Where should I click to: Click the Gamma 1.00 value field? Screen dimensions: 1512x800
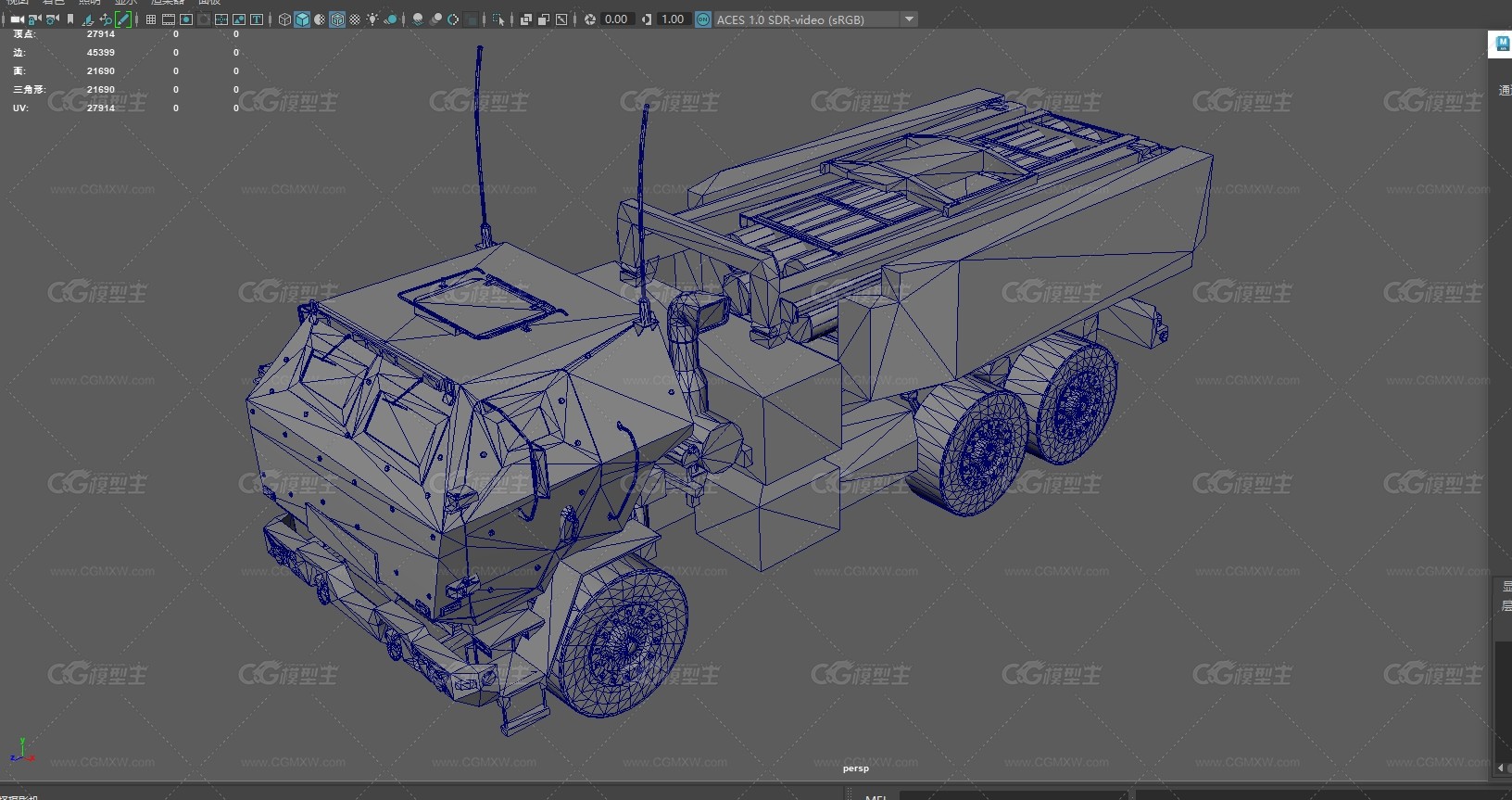click(x=674, y=19)
